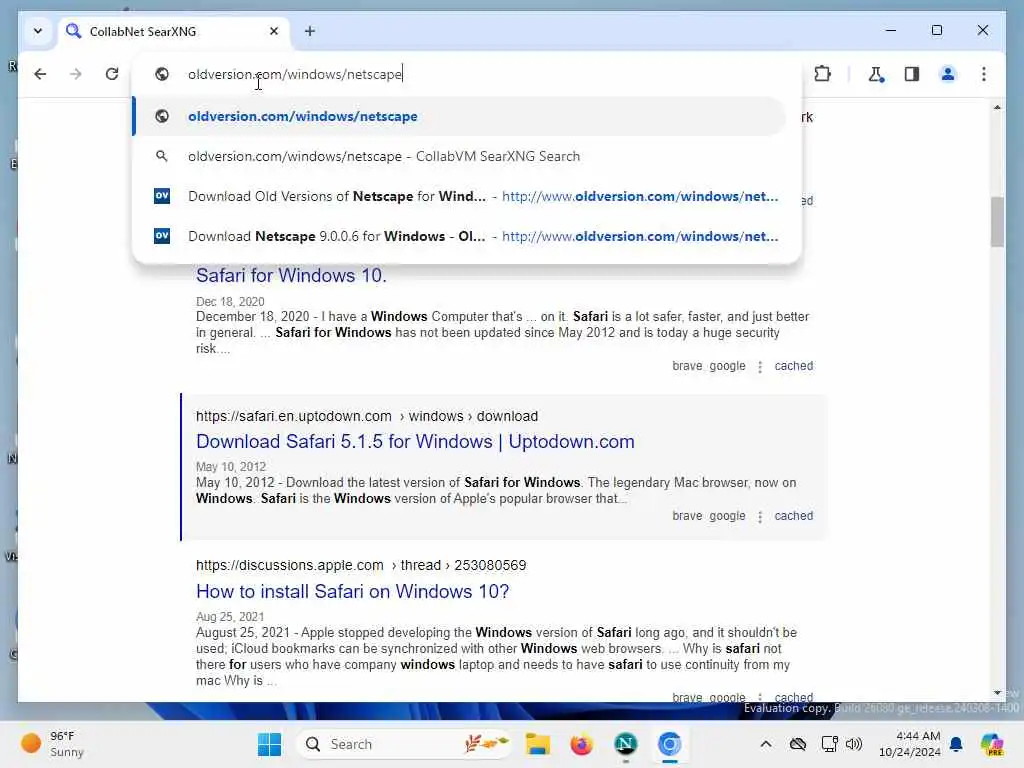Click the address bar URL text
This screenshot has height=768, width=1024.
click(295, 74)
